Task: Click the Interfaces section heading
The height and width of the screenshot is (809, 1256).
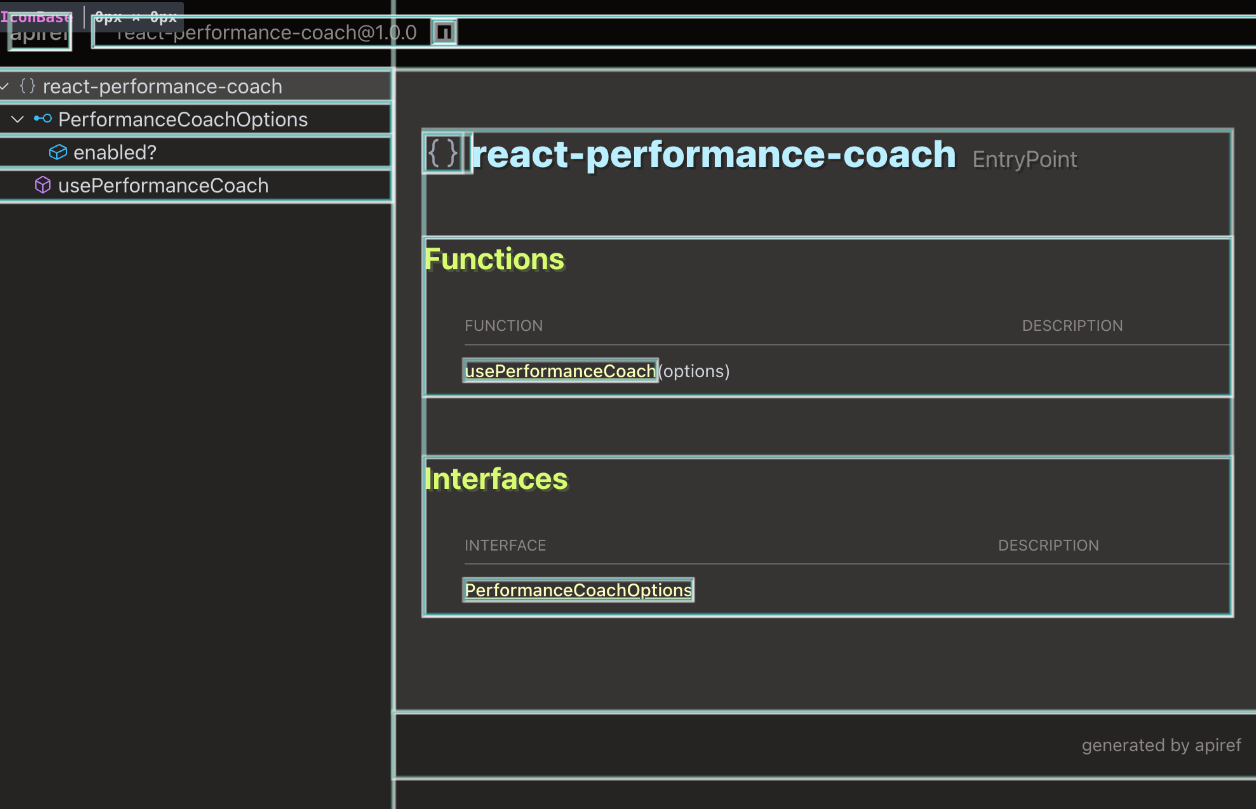Action: [x=496, y=478]
